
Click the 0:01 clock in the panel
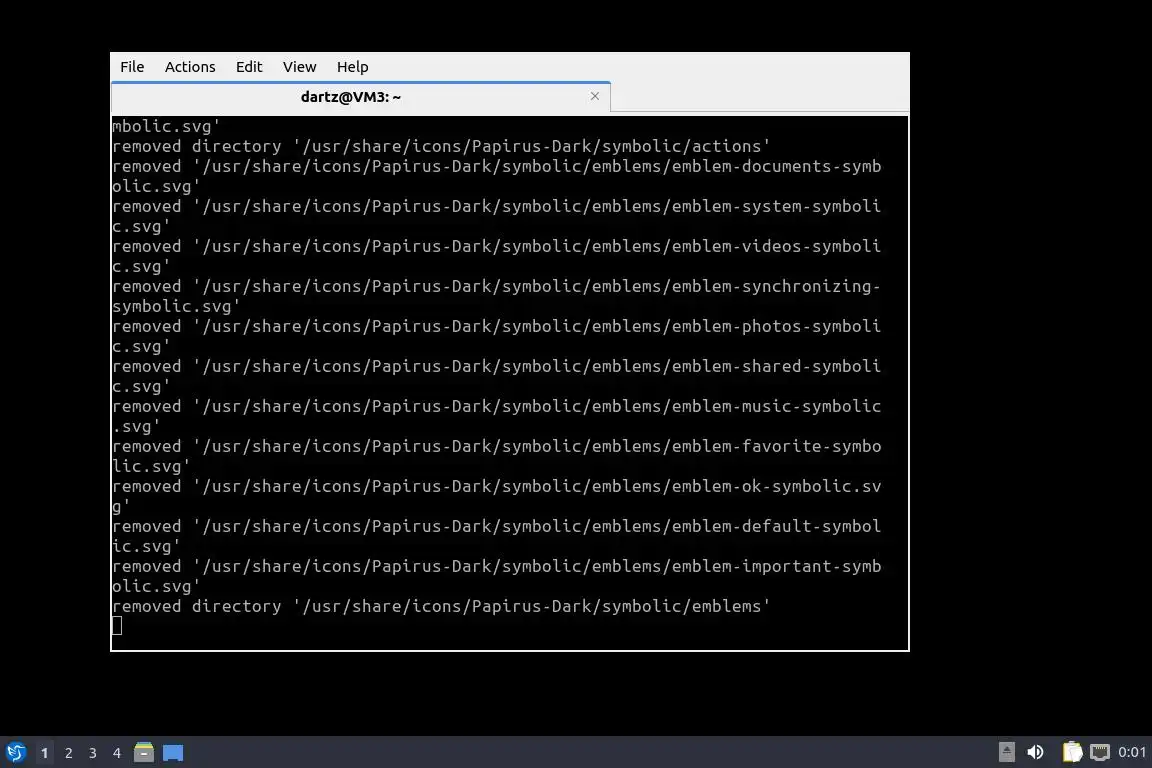click(x=1131, y=752)
